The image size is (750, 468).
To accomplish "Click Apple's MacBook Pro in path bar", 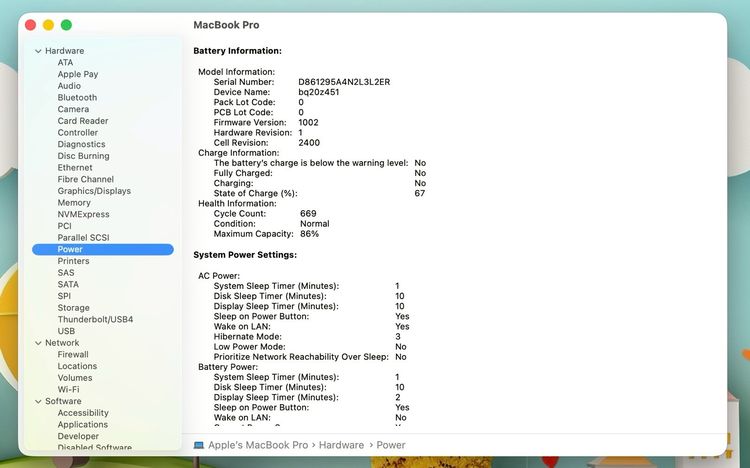I will (x=258, y=445).
